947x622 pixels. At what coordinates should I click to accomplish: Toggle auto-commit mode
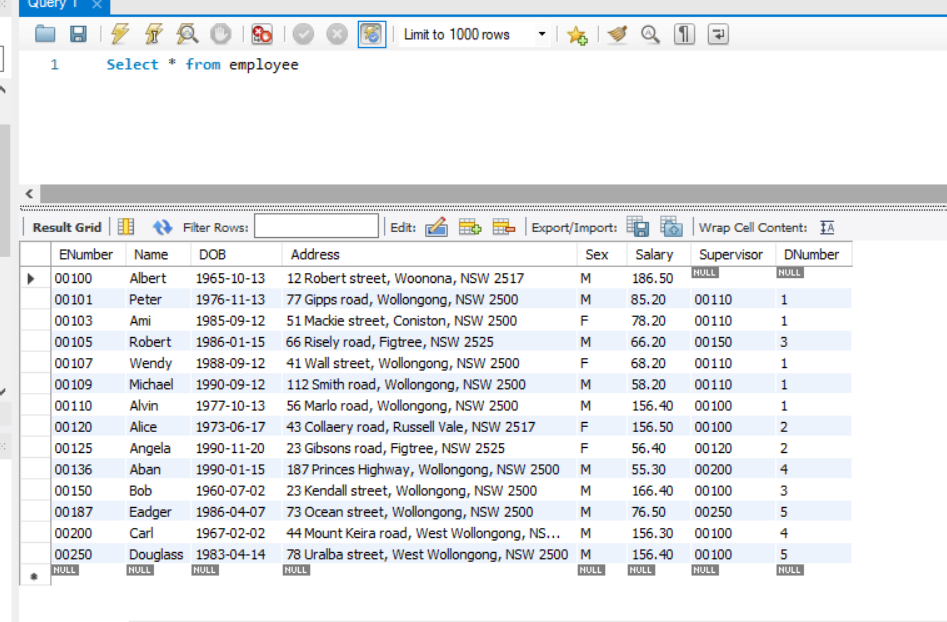(371, 34)
